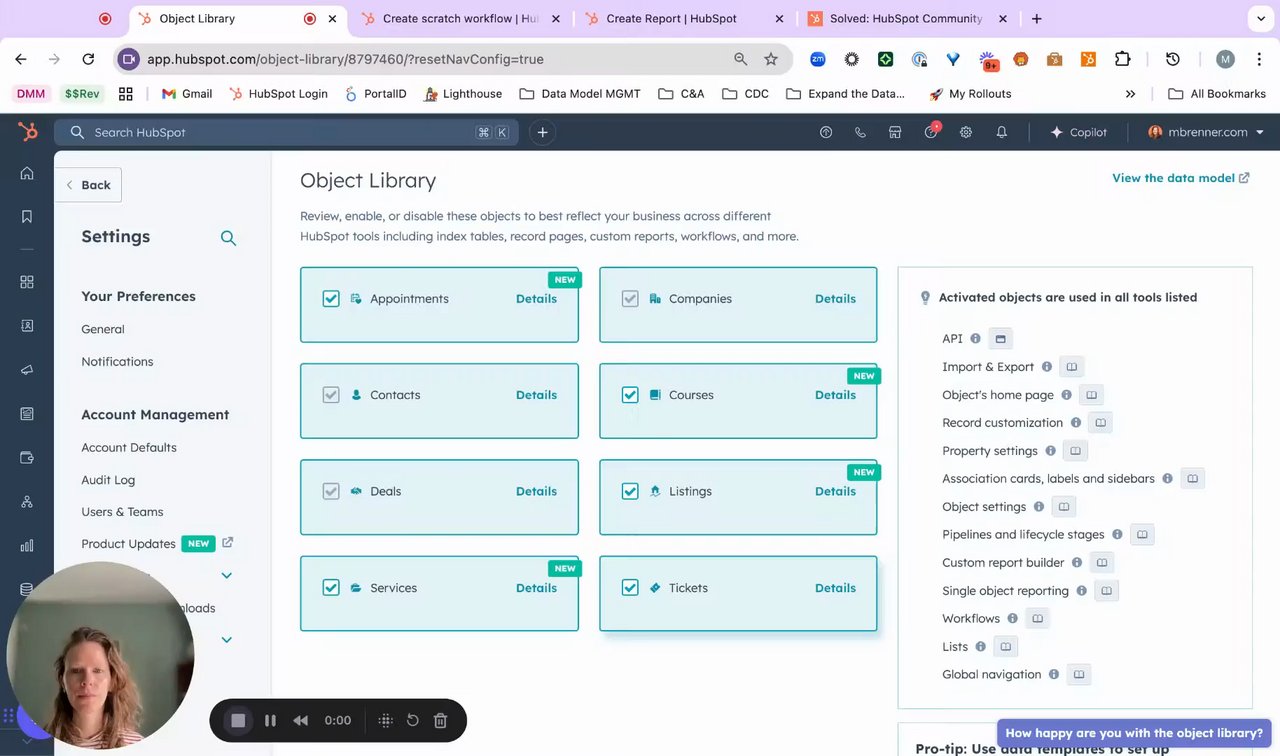Disable the Tickets object checkbox
Screen dimensions: 1280x756
point(630,588)
